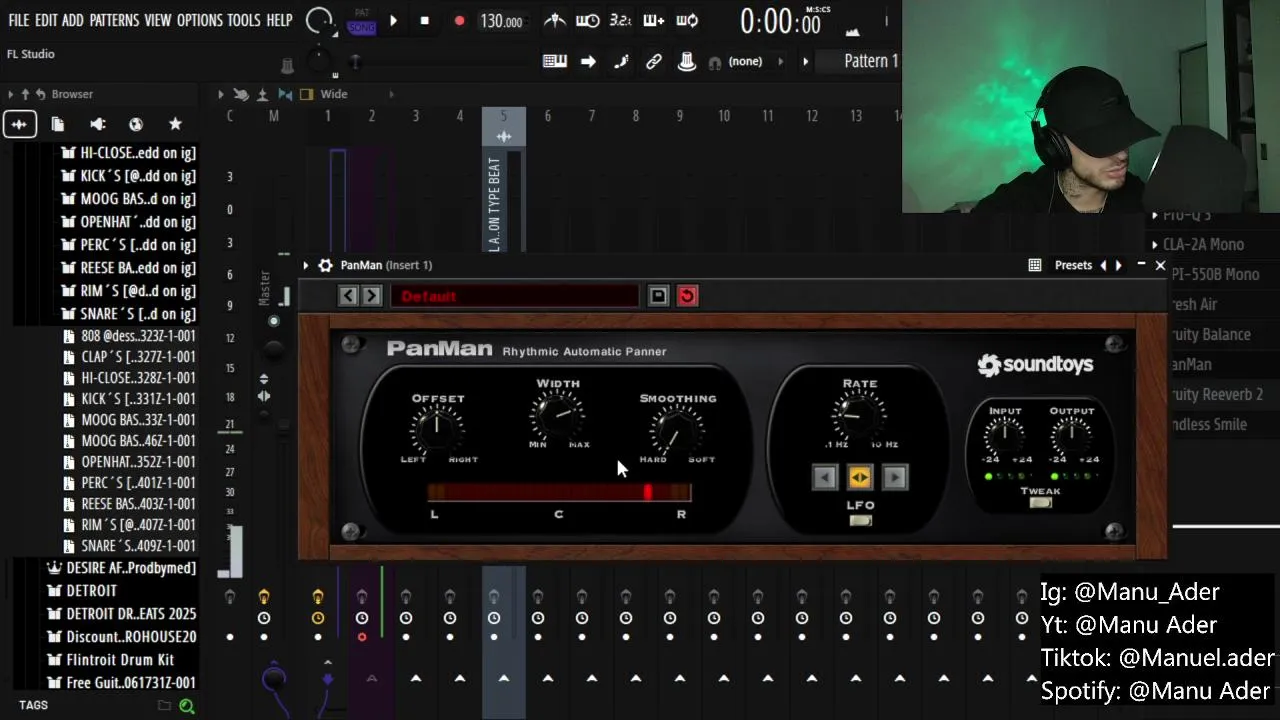Toggle the overdub/blend recording icon
This screenshot has height=720, width=1280.
[x=653, y=20]
